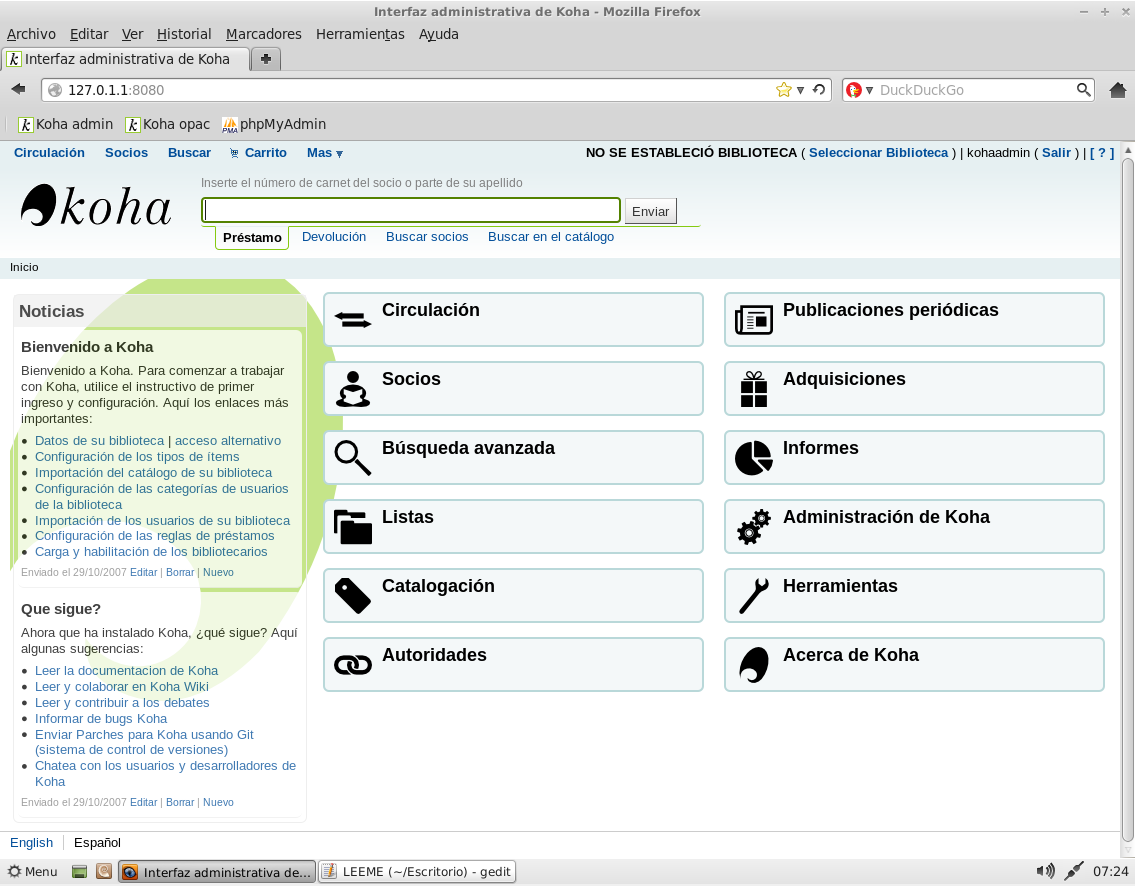Open the Archivo menu
The height and width of the screenshot is (886, 1135).
click(31, 34)
